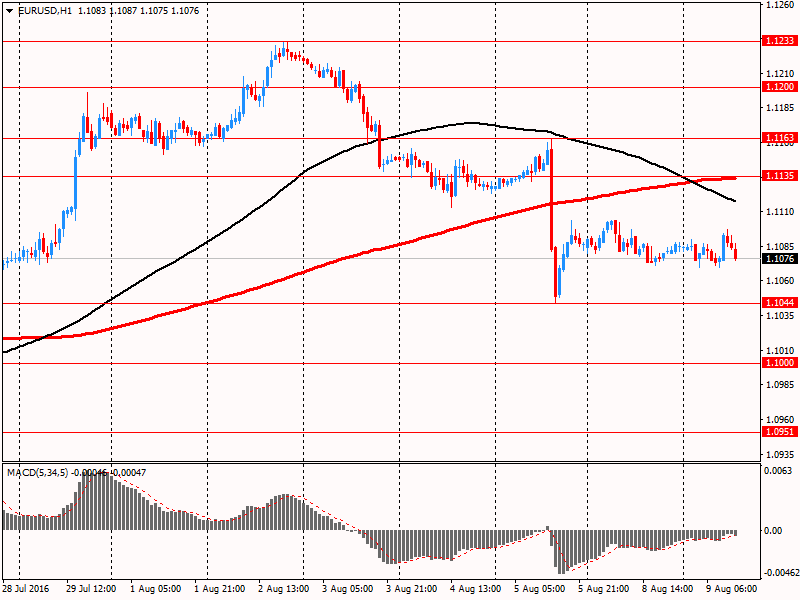Screen dimensions: 800x600
Task: Select the 1.1233 resistance level price label
Action: [780, 41]
